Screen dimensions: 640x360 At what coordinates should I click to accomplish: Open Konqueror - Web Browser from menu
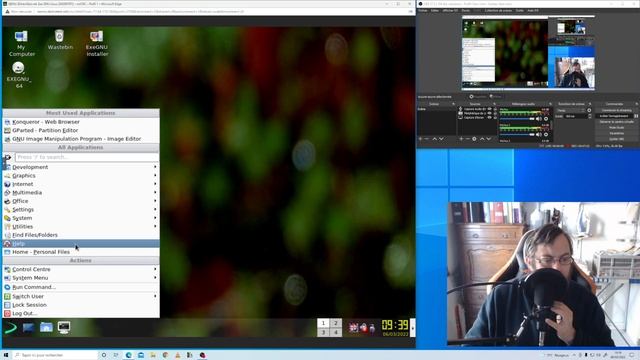[81, 122]
